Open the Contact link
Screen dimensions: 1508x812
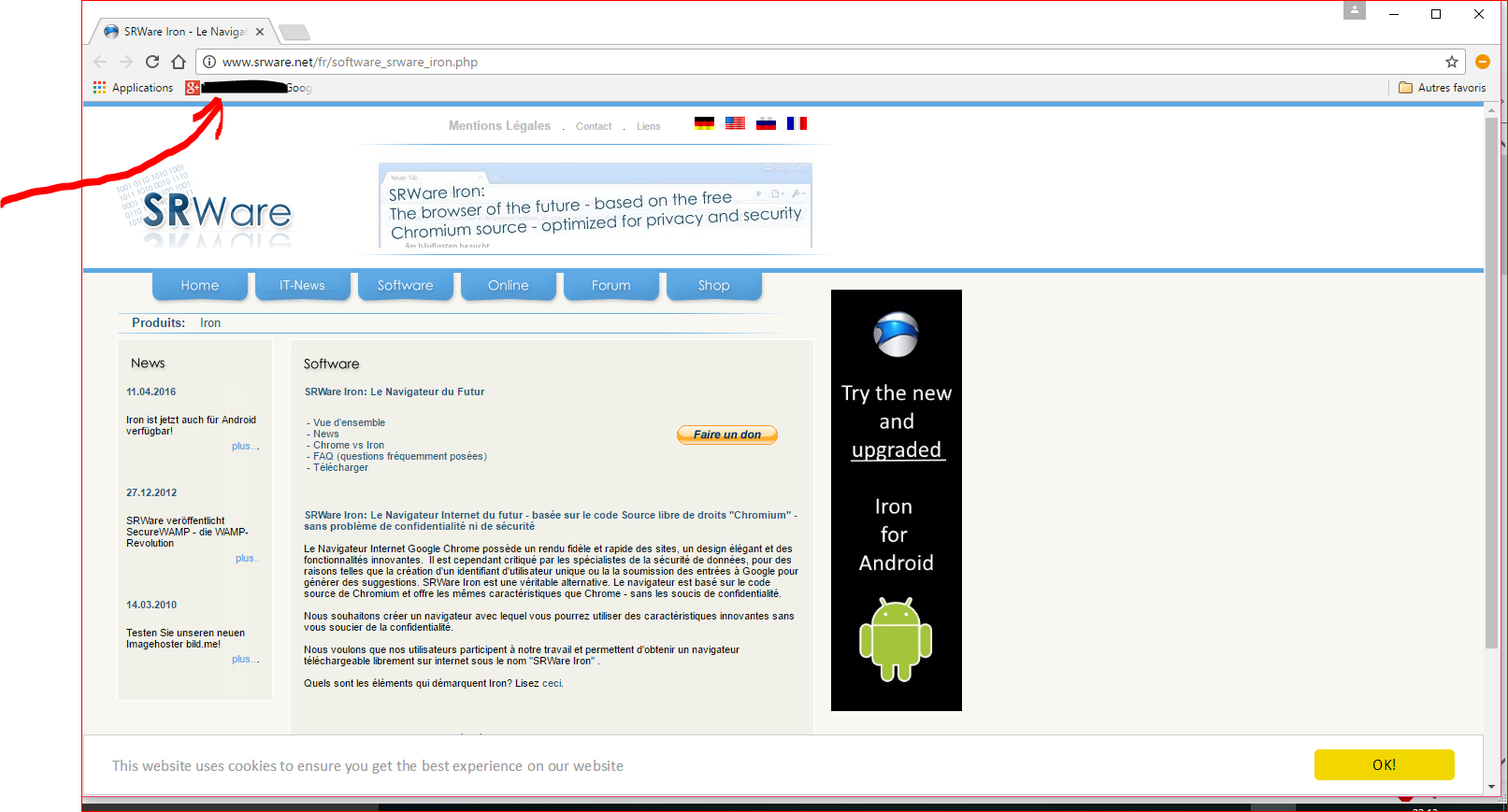click(594, 126)
